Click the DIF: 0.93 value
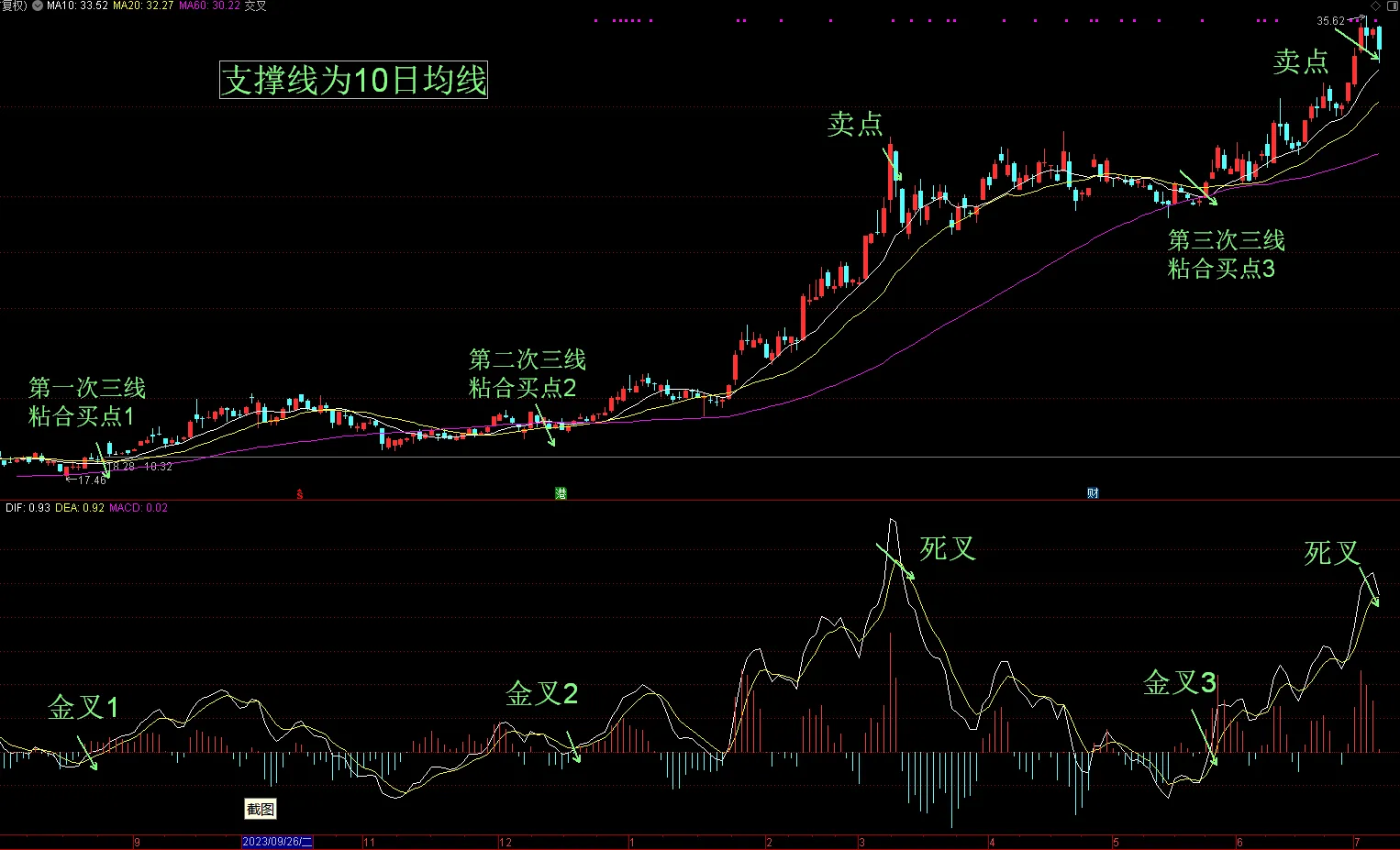This screenshot has width=1400, height=850. tap(28, 507)
